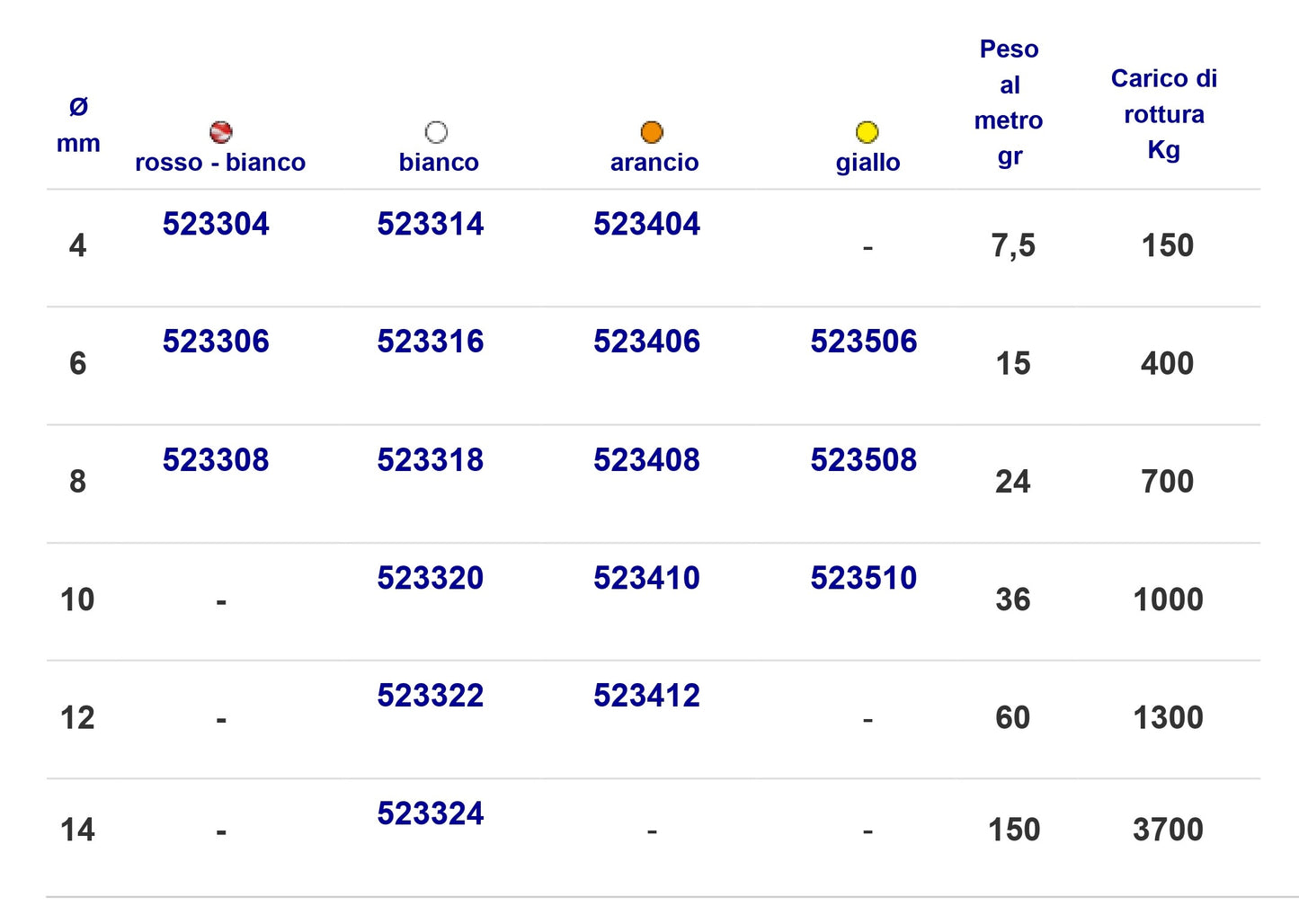Image resolution: width=1299 pixels, height=924 pixels.
Task: Open yellow rope code 523506
Action: 864,342
